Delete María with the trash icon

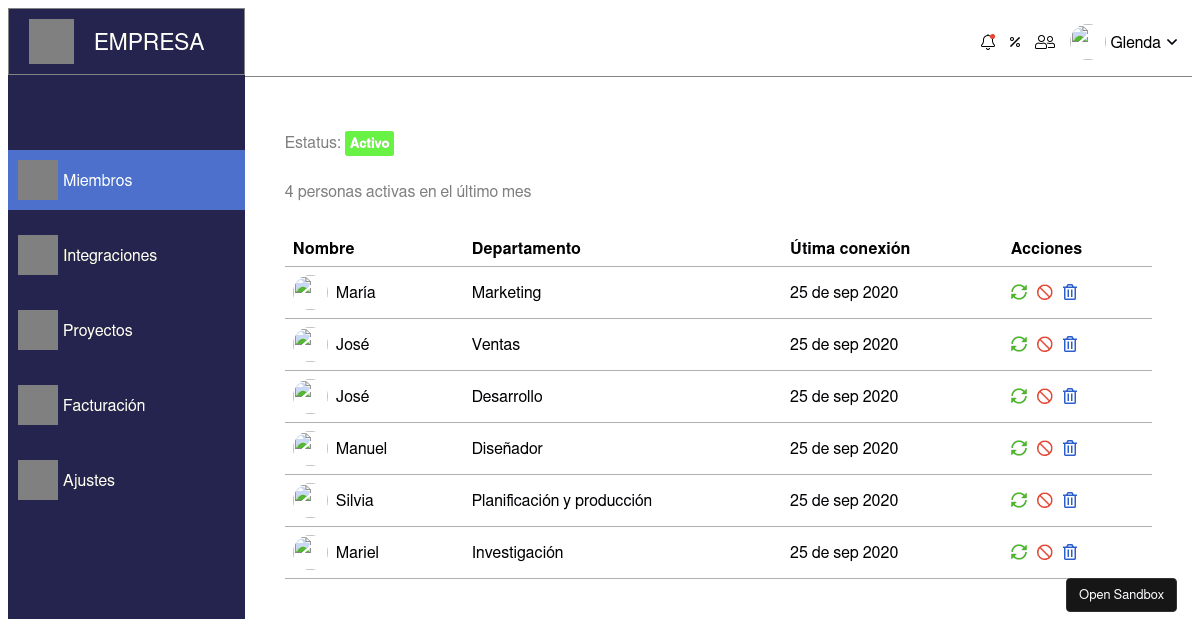(1070, 292)
